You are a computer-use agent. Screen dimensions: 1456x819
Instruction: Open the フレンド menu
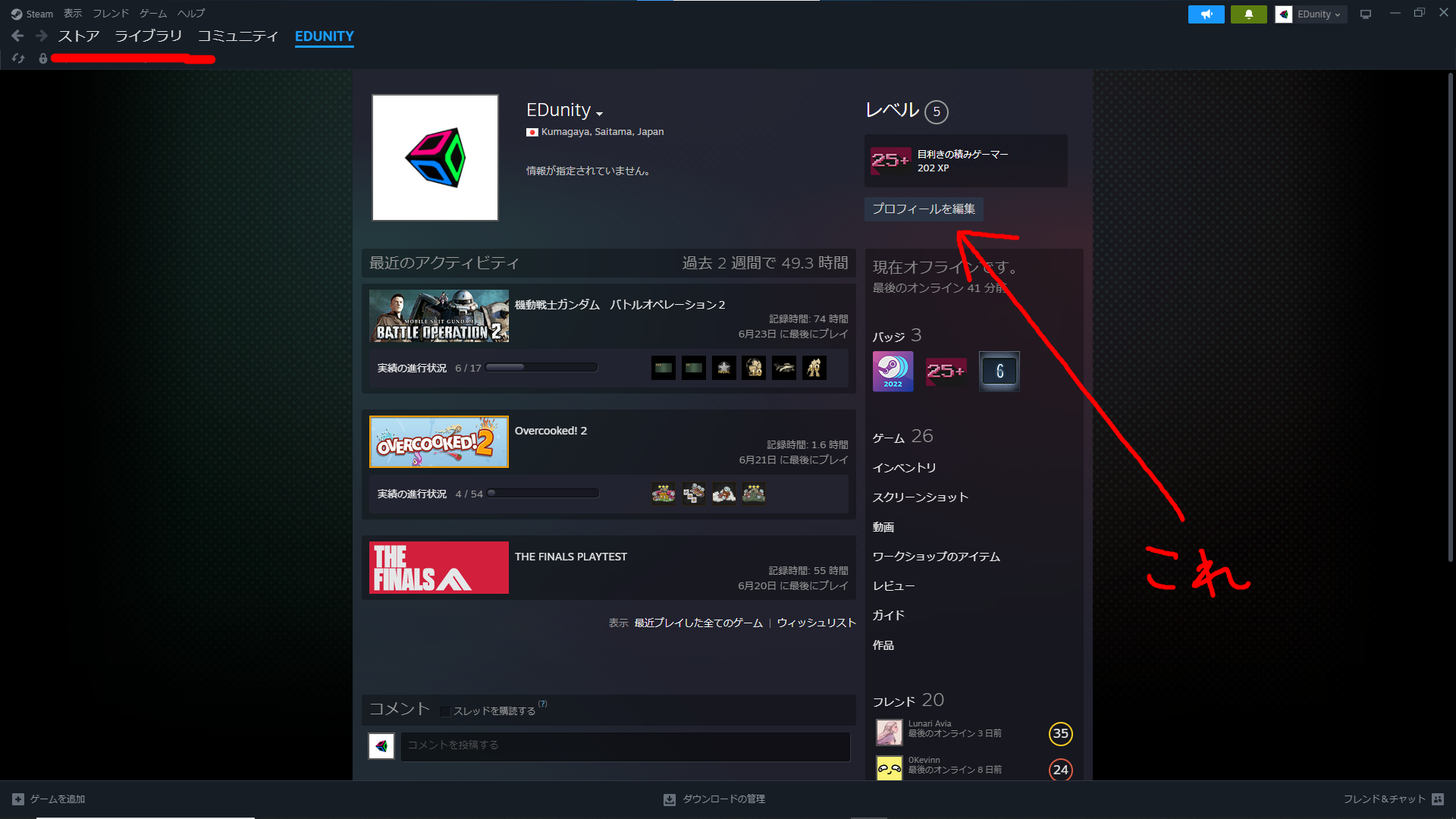[x=110, y=13]
